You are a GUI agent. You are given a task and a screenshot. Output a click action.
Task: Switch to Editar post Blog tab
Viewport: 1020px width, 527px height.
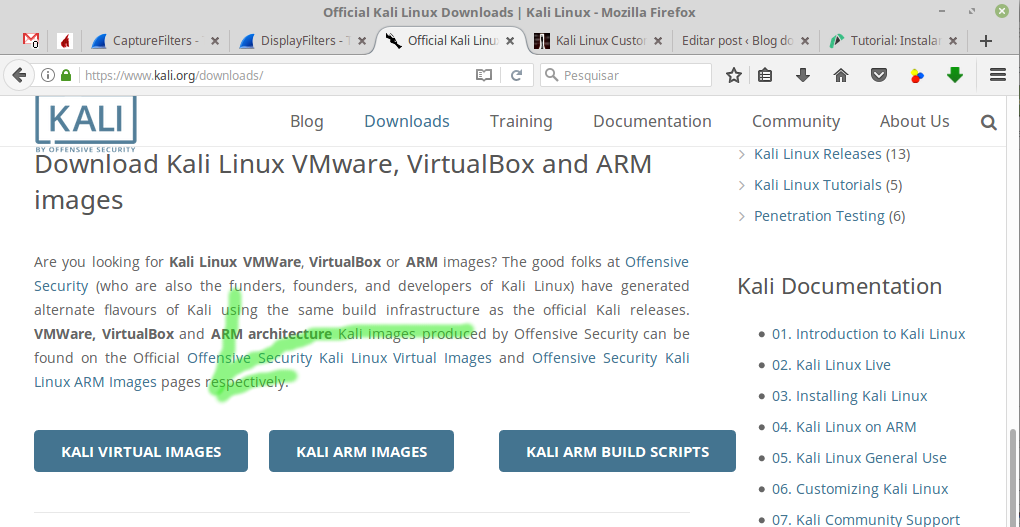coord(746,41)
